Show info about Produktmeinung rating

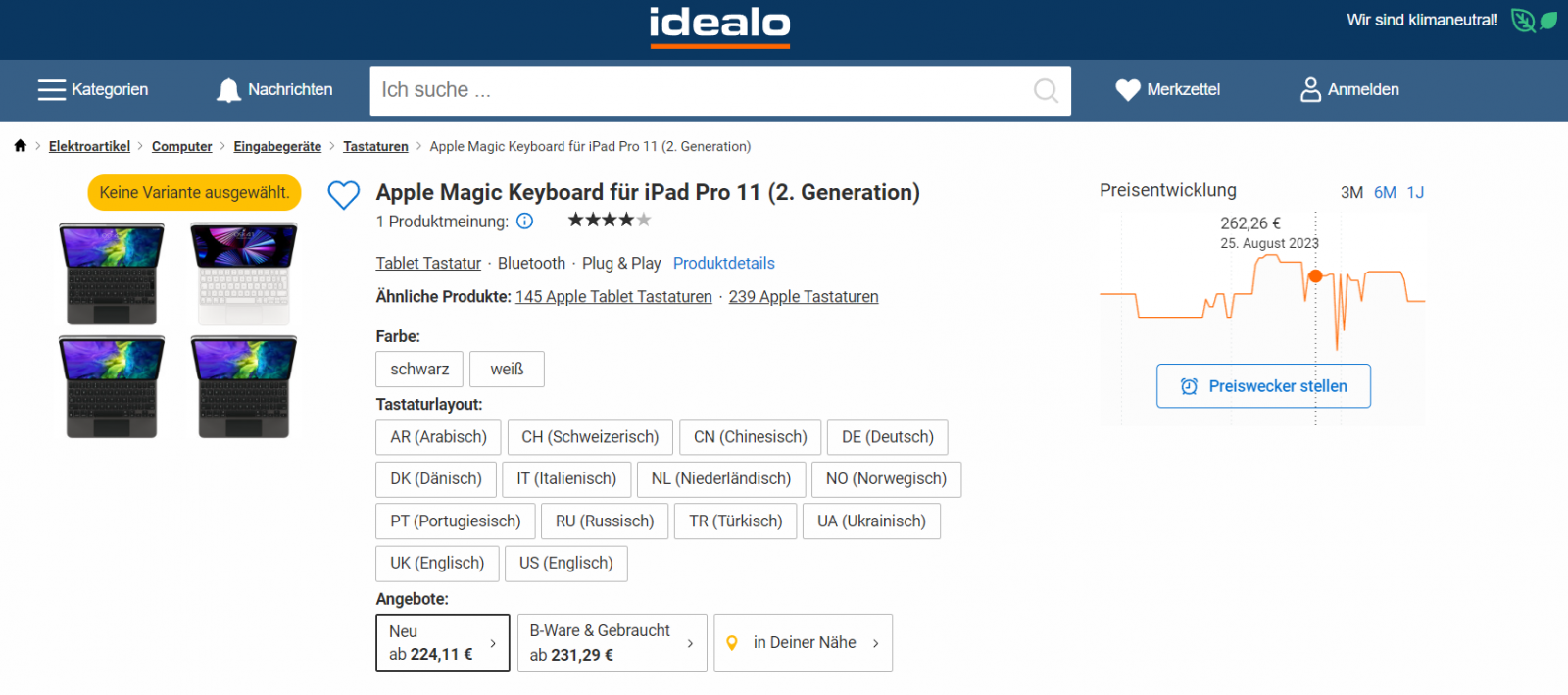[x=525, y=222]
